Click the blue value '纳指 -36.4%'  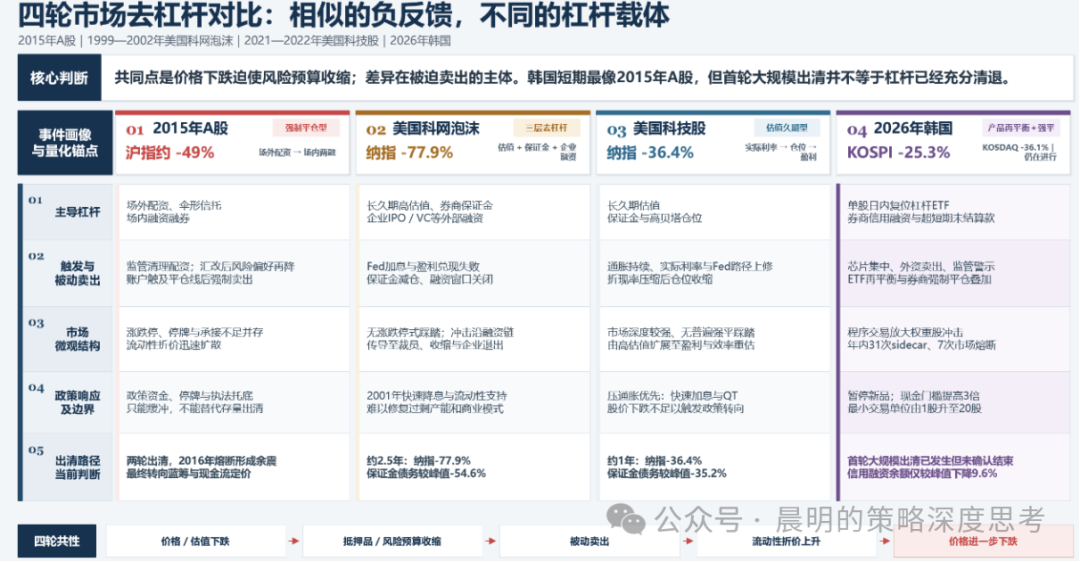(x=650, y=152)
